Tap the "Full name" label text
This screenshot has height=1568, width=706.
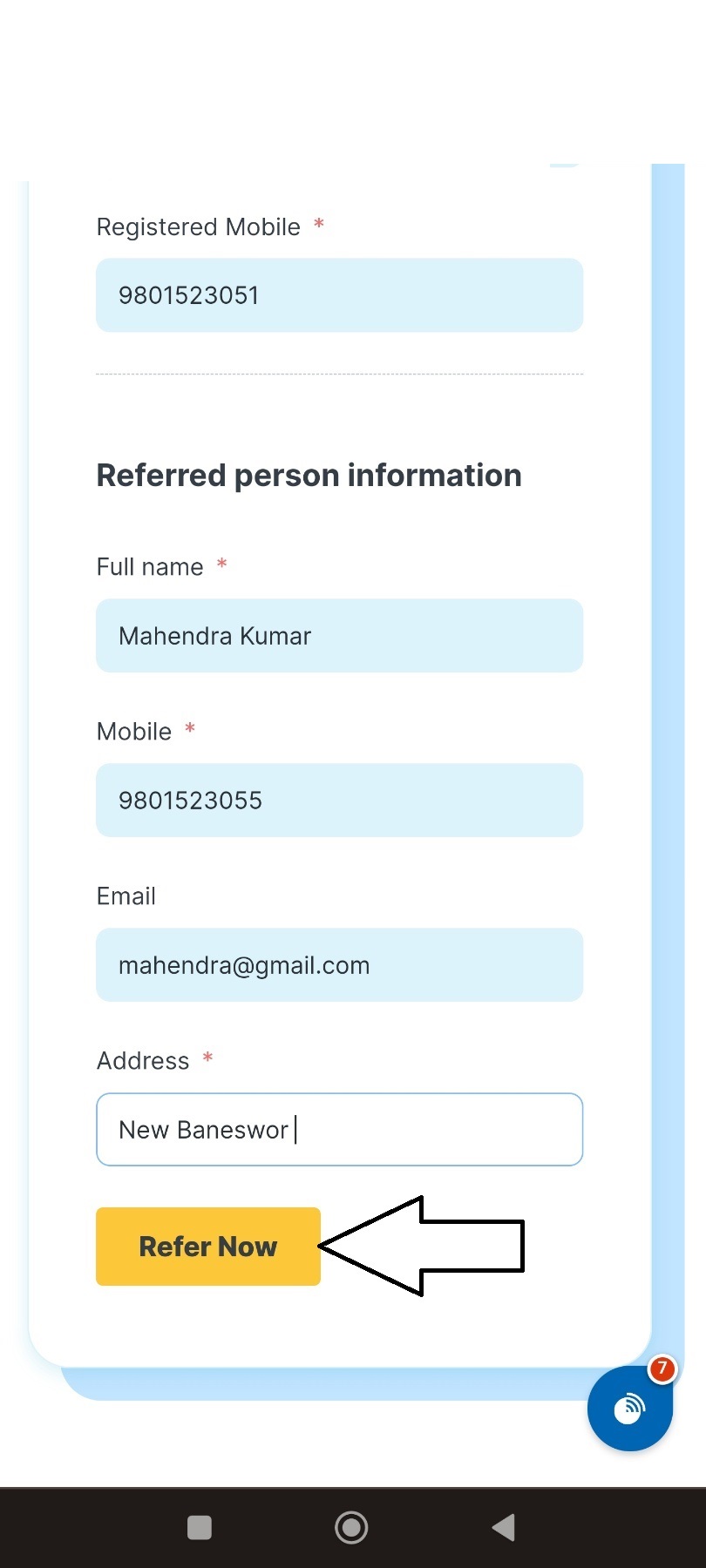150,567
